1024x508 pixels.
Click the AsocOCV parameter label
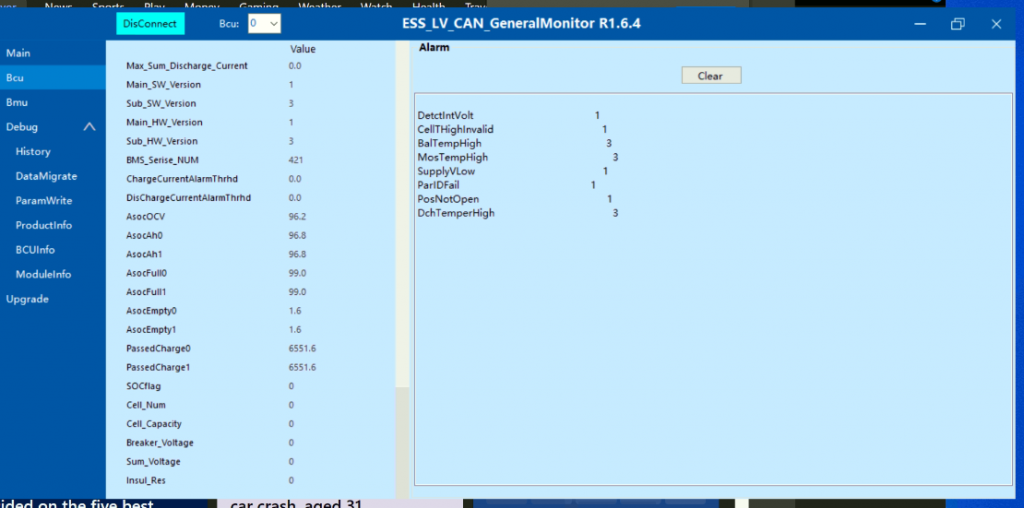(146, 217)
